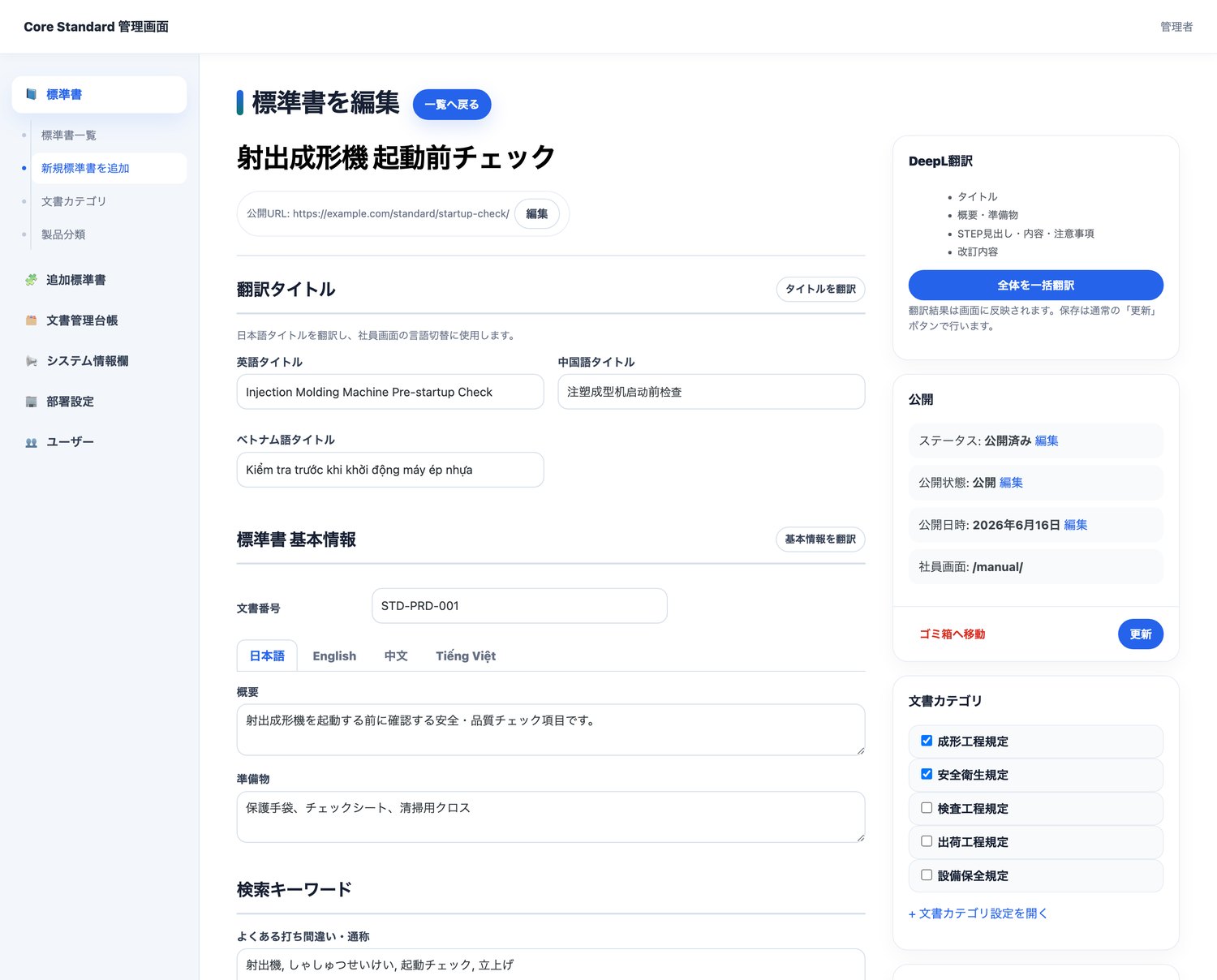This screenshot has width=1217, height=980.
Task: Open 製品分類 in the sidebar
Action: point(63,234)
